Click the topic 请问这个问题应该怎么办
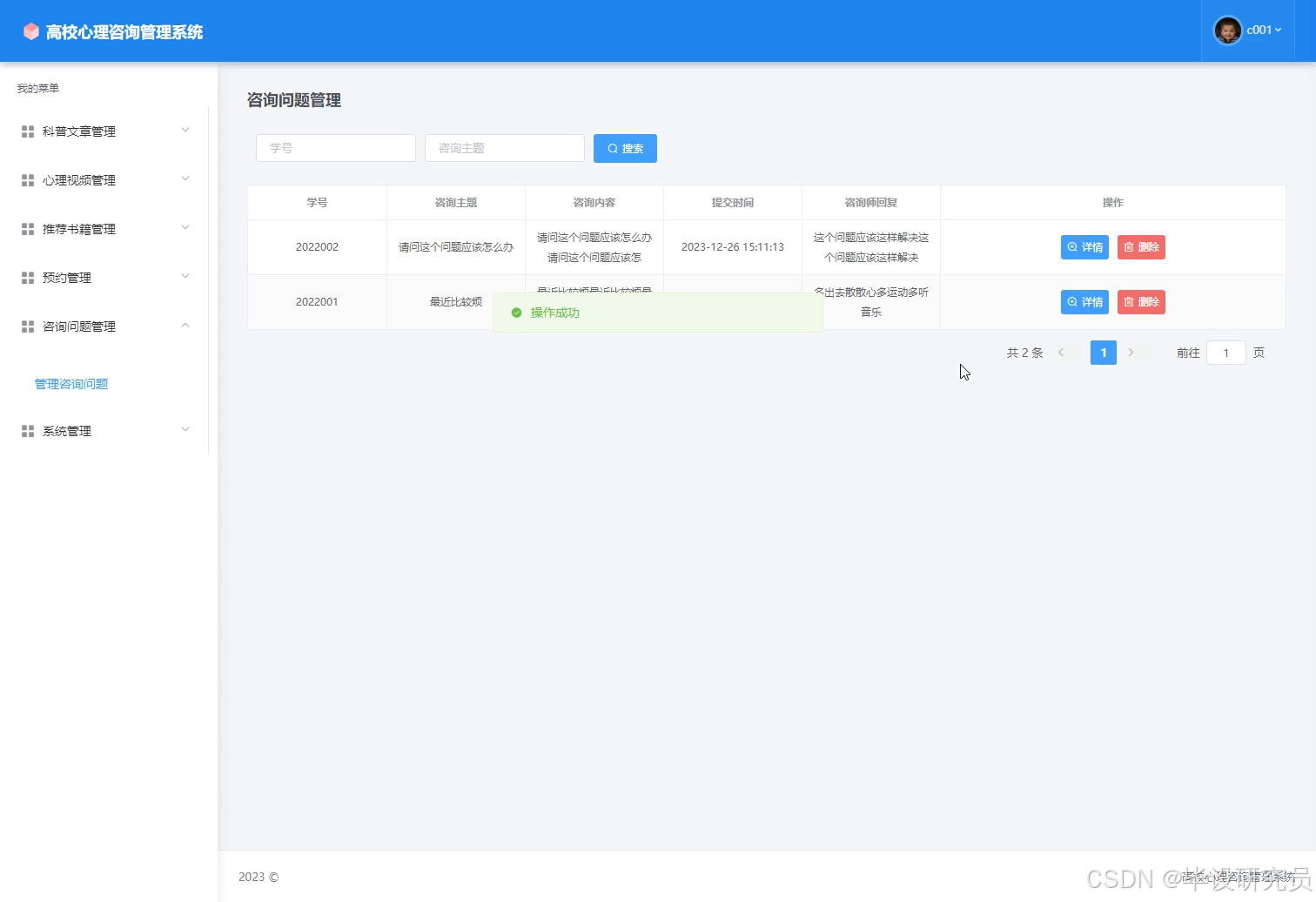Image resolution: width=1316 pixels, height=902 pixels. (x=456, y=247)
